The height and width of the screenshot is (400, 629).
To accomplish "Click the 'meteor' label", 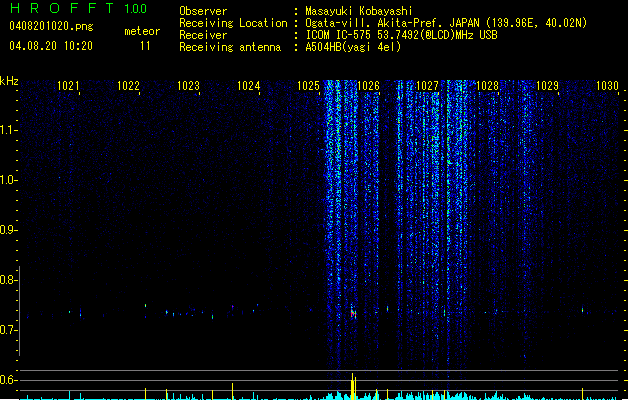I will tap(142, 31).
